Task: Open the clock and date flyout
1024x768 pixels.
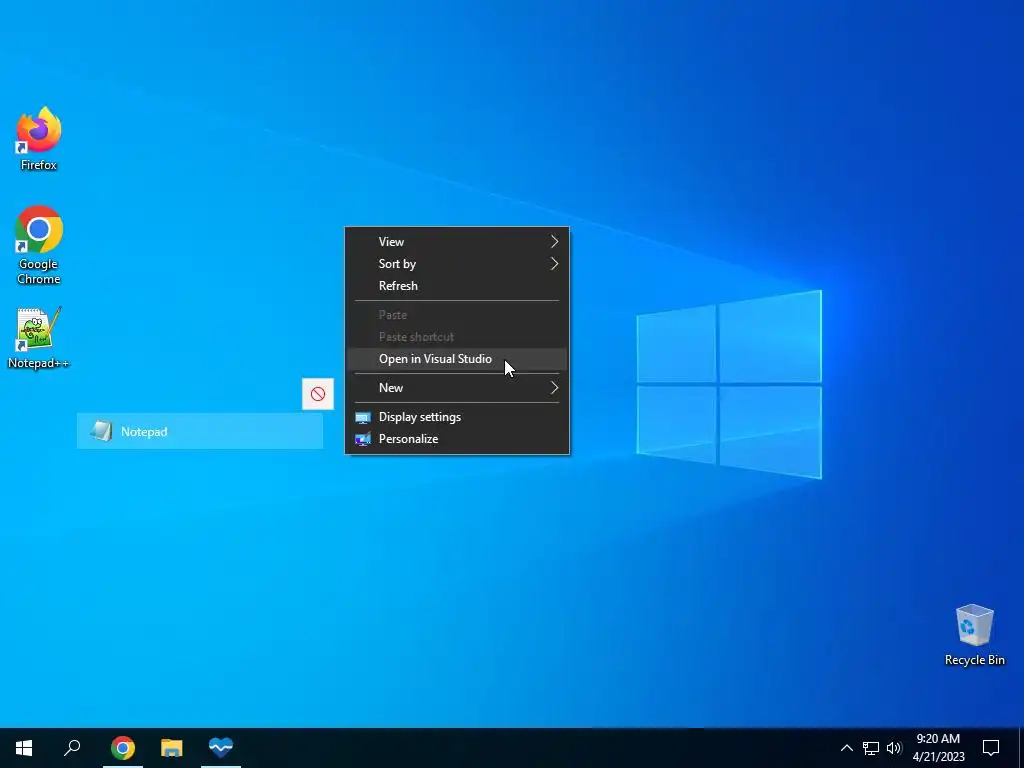Action: pos(938,748)
